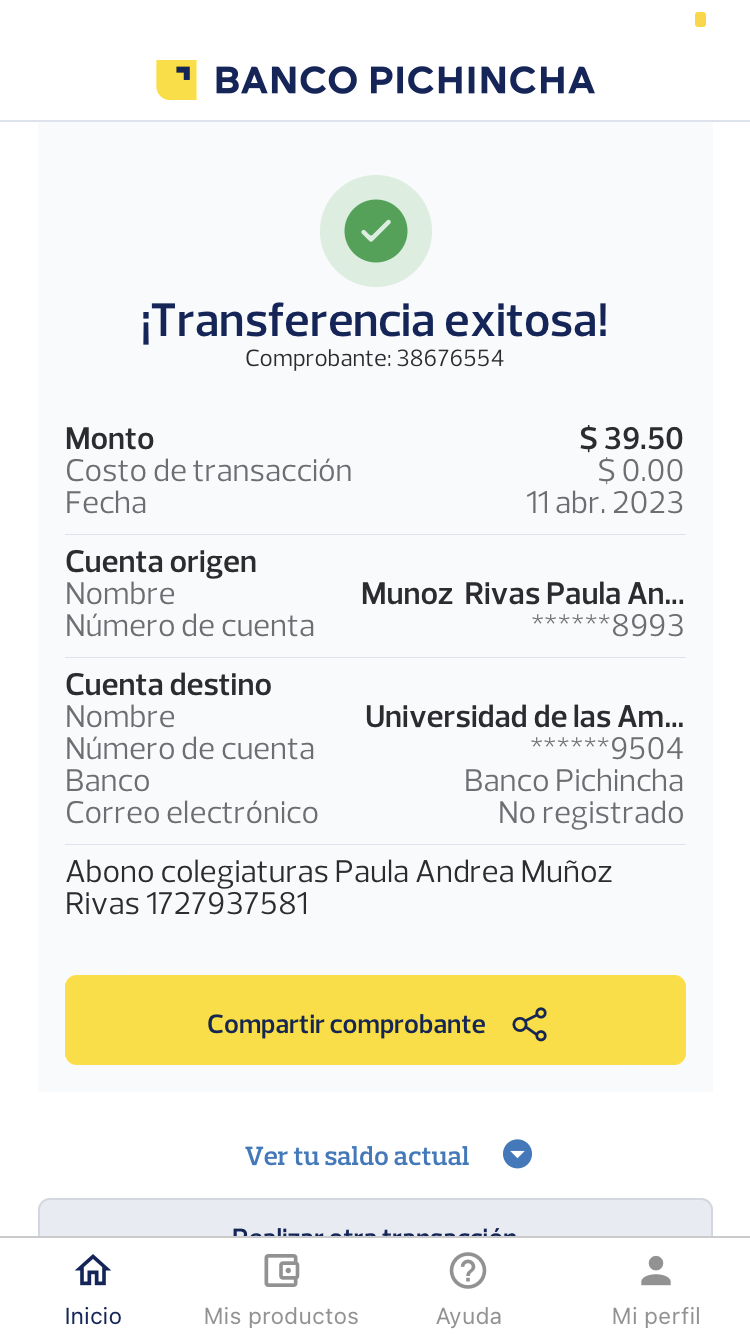Go to the Mi perfil tab
The height and width of the screenshot is (1334, 750).
tap(656, 1315)
